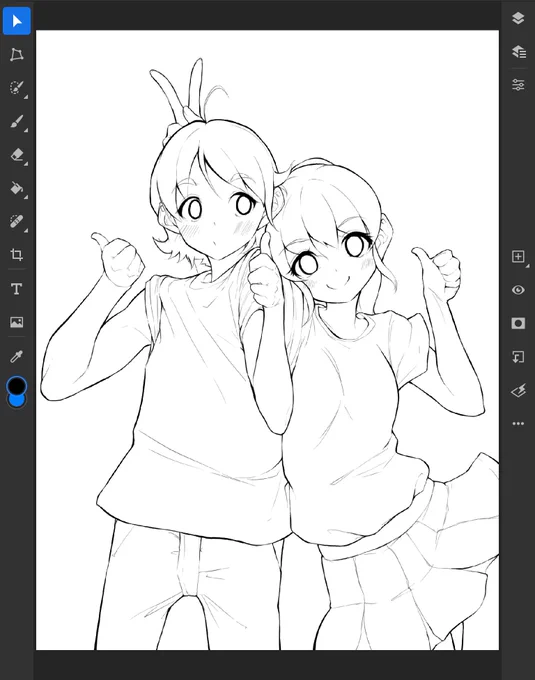Viewport: 535px width, 680px height.
Task: Add a new layer
Action: click(518, 256)
